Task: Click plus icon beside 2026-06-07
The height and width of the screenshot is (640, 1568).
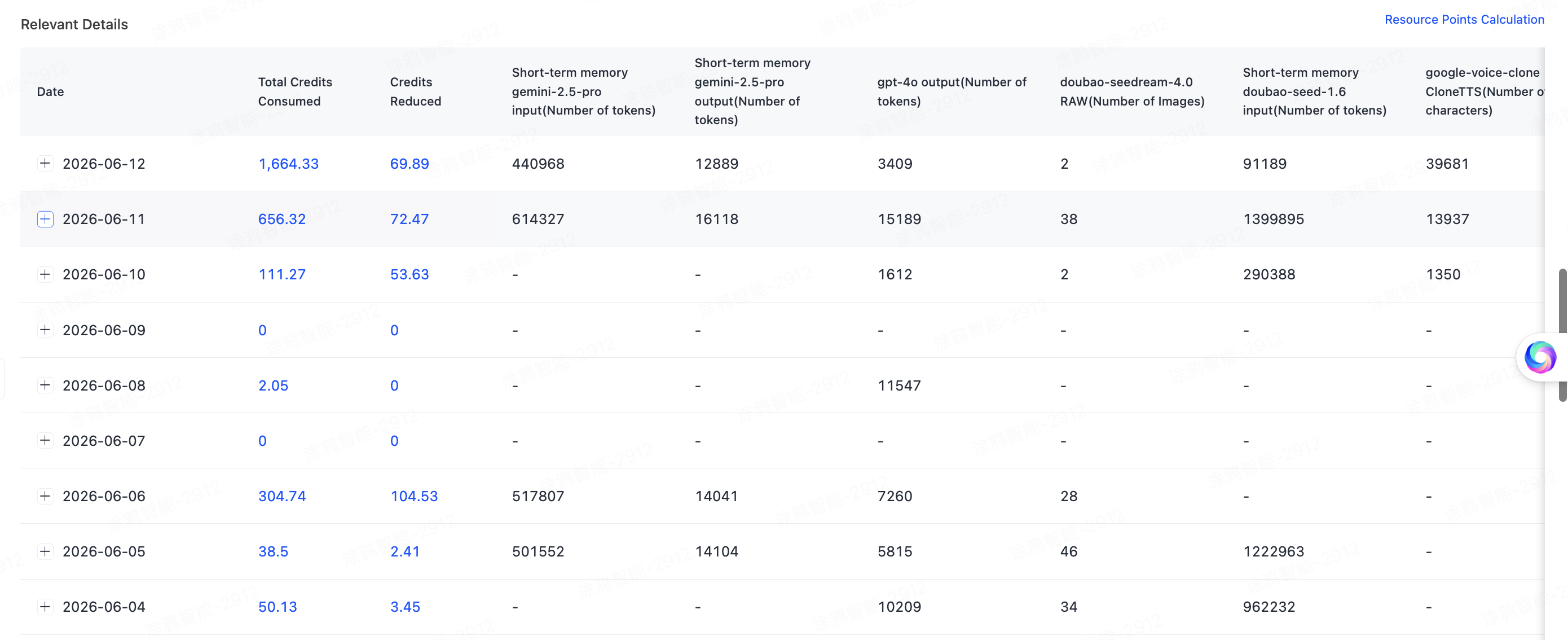Action: click(45, 440)
